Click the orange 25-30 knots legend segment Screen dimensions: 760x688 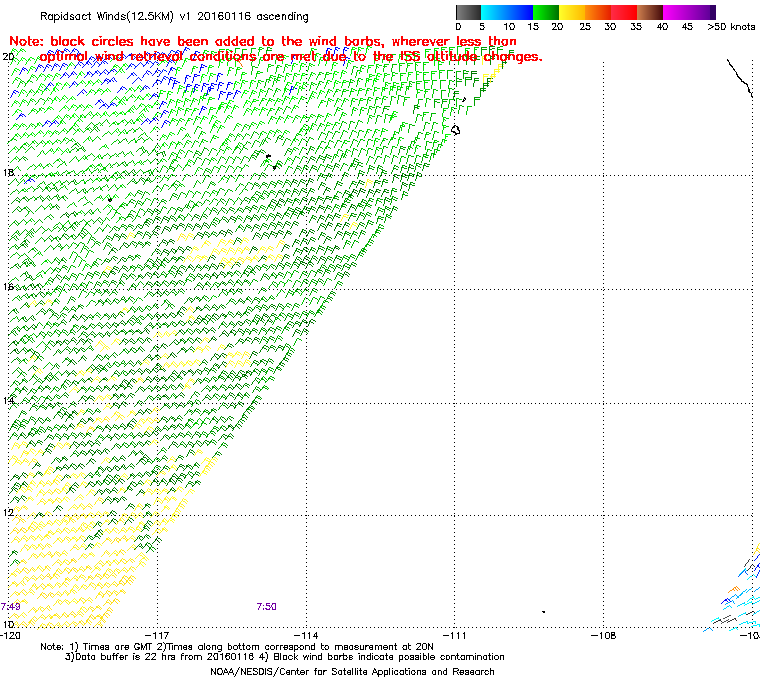598,12
